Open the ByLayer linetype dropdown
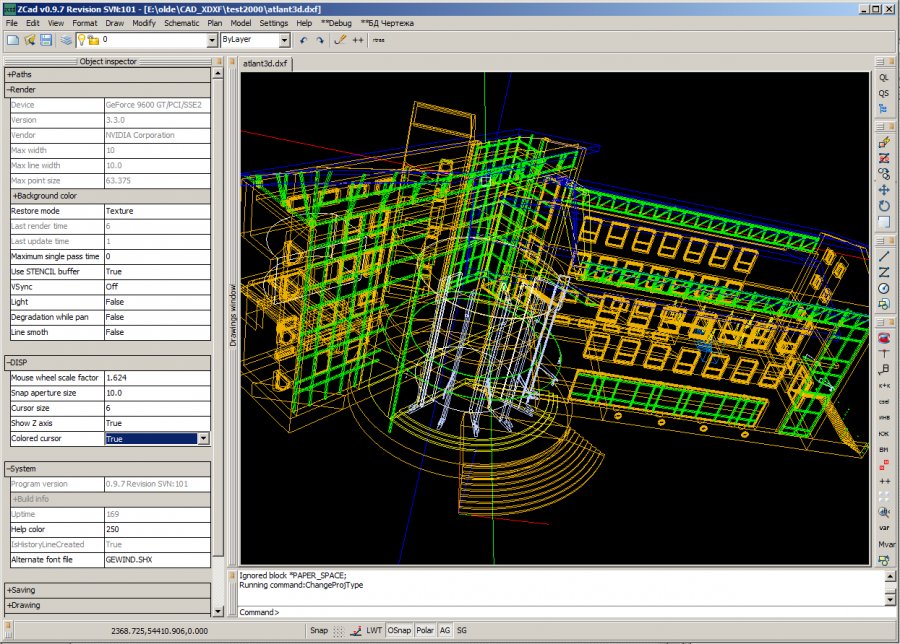The width and height of the screenshot is (900, 644). [x=285, y=41]
